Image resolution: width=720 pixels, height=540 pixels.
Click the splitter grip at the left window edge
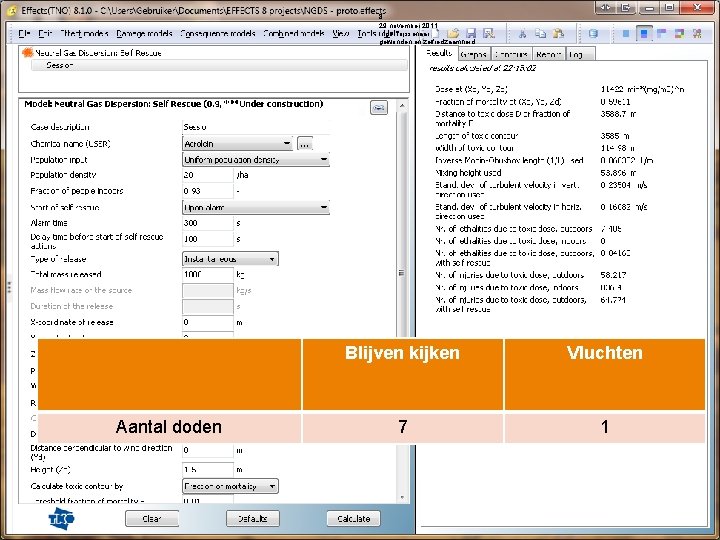(8, 288)
